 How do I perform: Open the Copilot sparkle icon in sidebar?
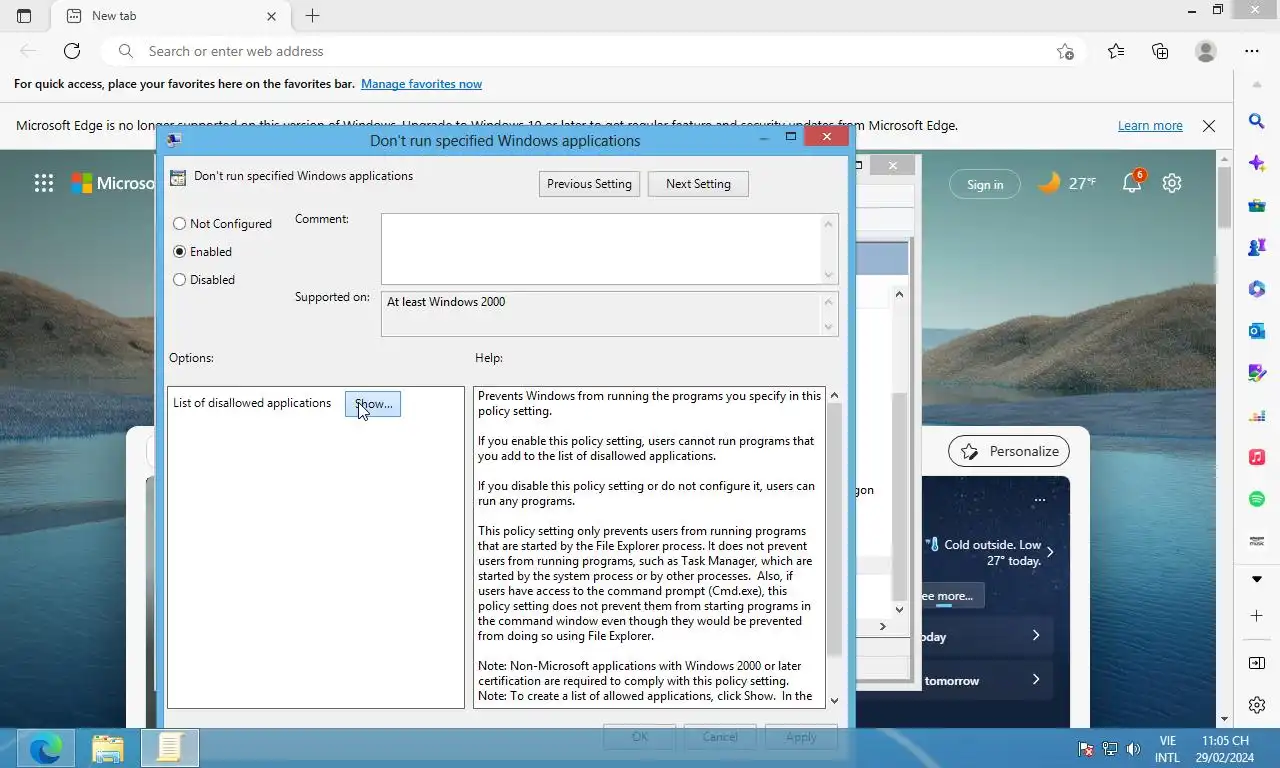tap(1257, 163)
